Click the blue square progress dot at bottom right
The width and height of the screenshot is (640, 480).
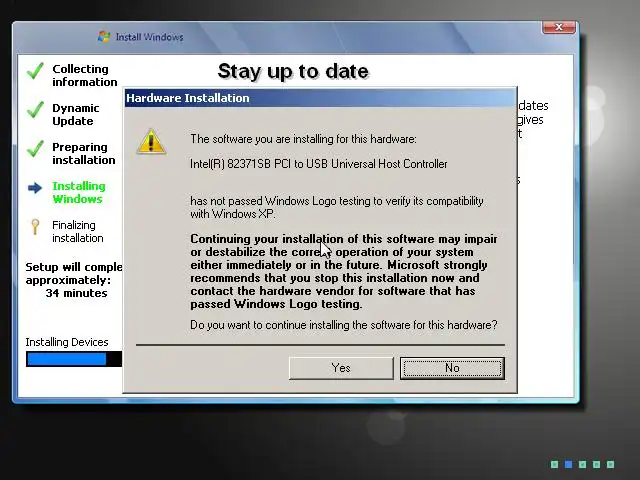(x=568, y=464)
